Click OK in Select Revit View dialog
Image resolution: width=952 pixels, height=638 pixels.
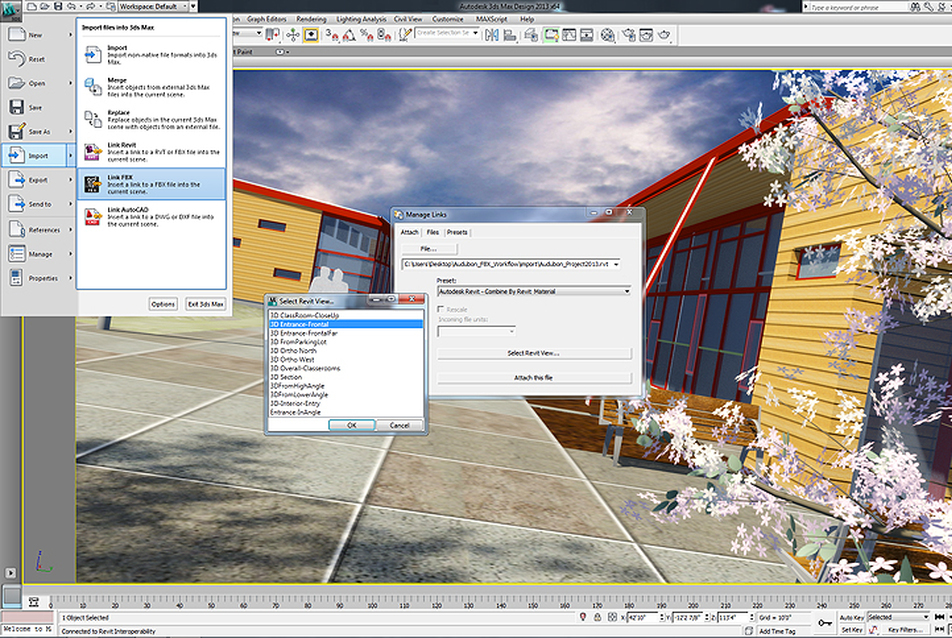(352, 426)
